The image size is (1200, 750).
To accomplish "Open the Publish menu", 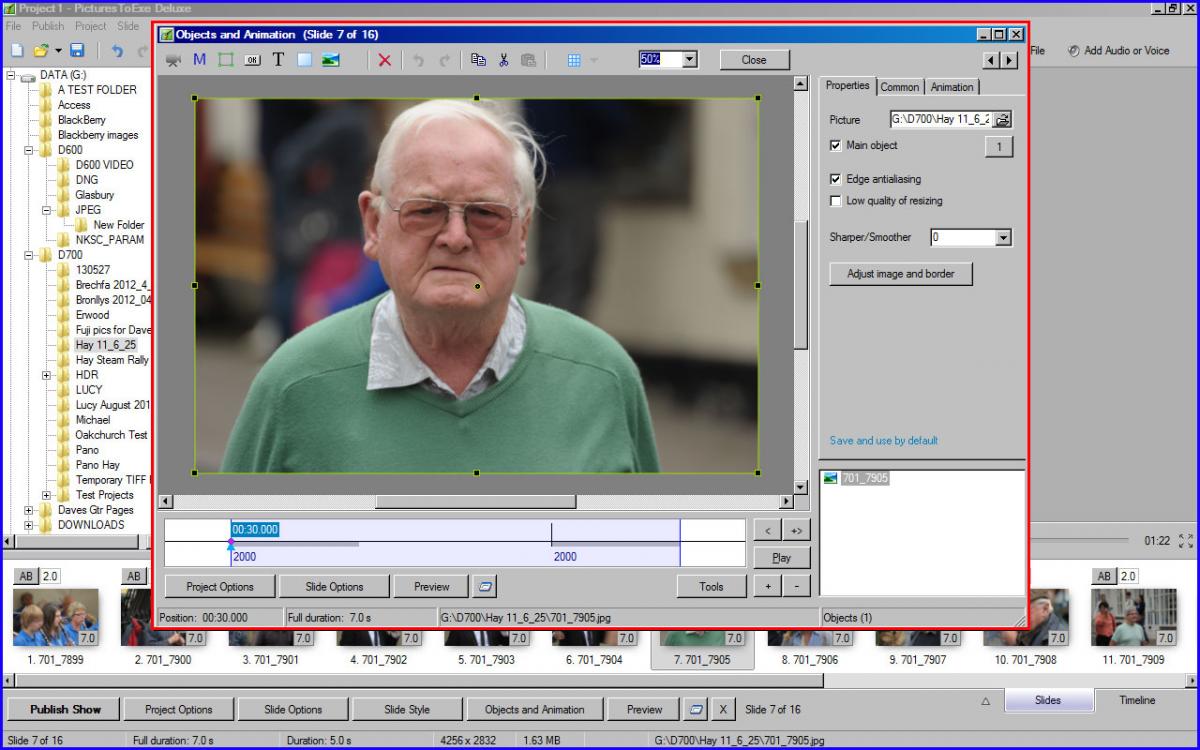I will (48, 26).
